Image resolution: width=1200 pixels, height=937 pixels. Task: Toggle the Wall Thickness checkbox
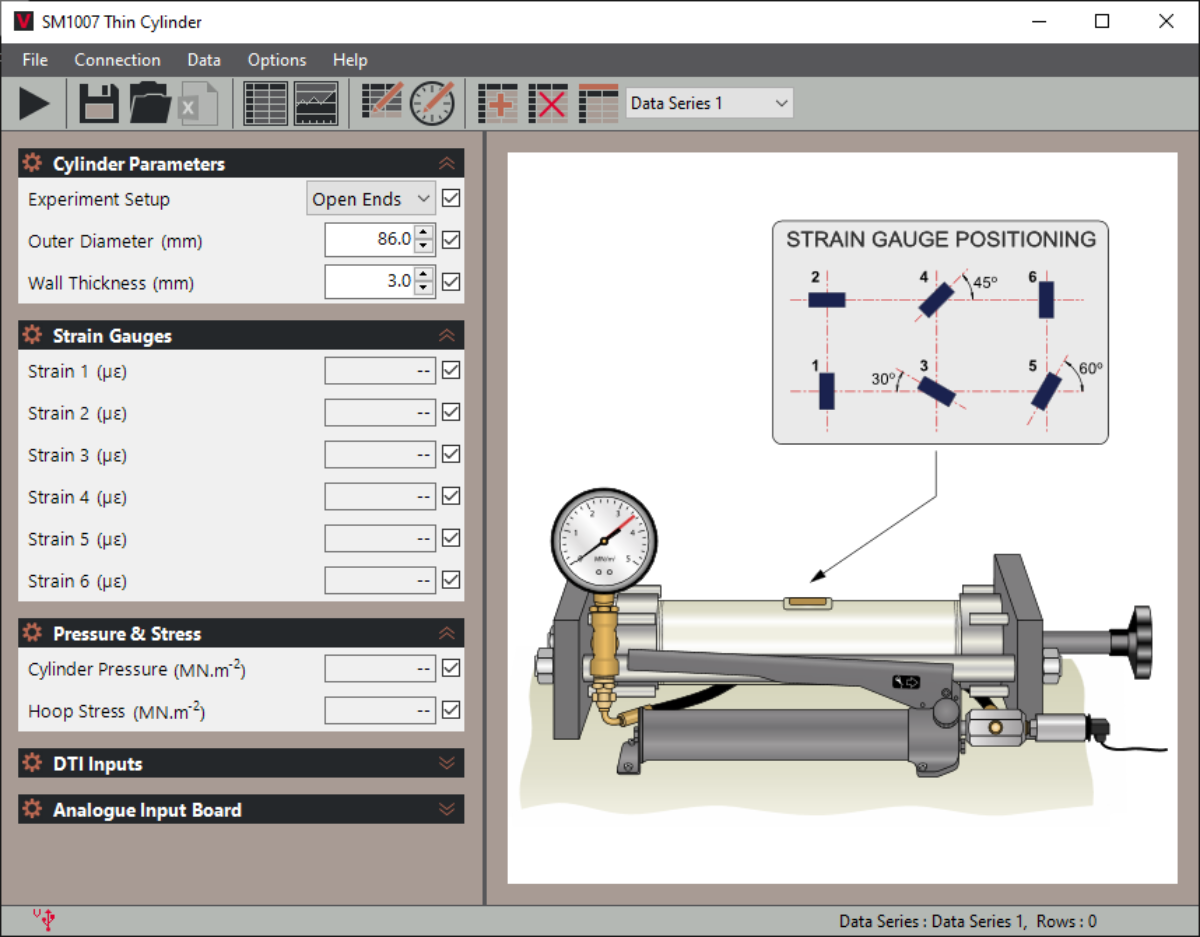(451, 282)
